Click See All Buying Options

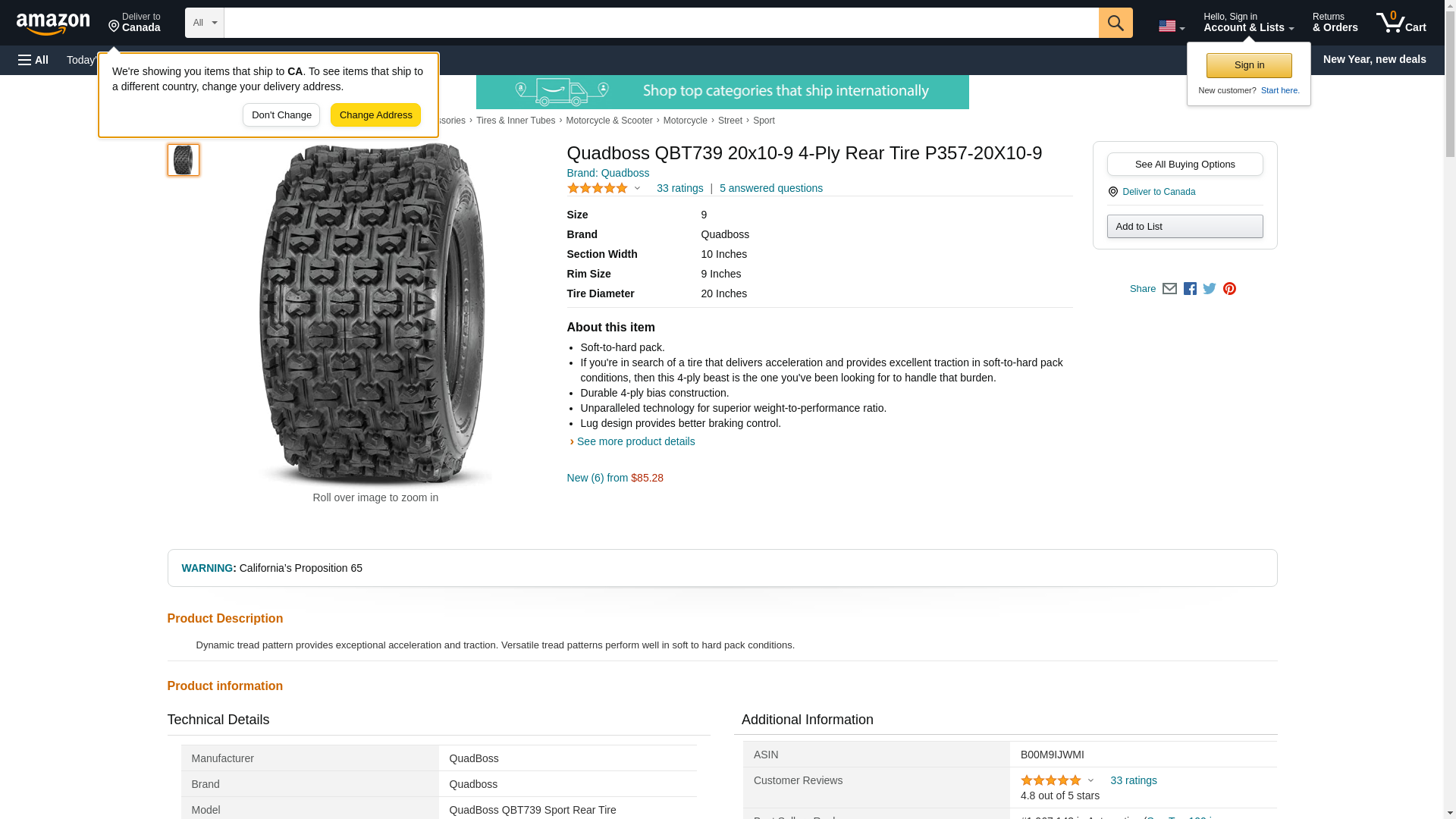1185,165
